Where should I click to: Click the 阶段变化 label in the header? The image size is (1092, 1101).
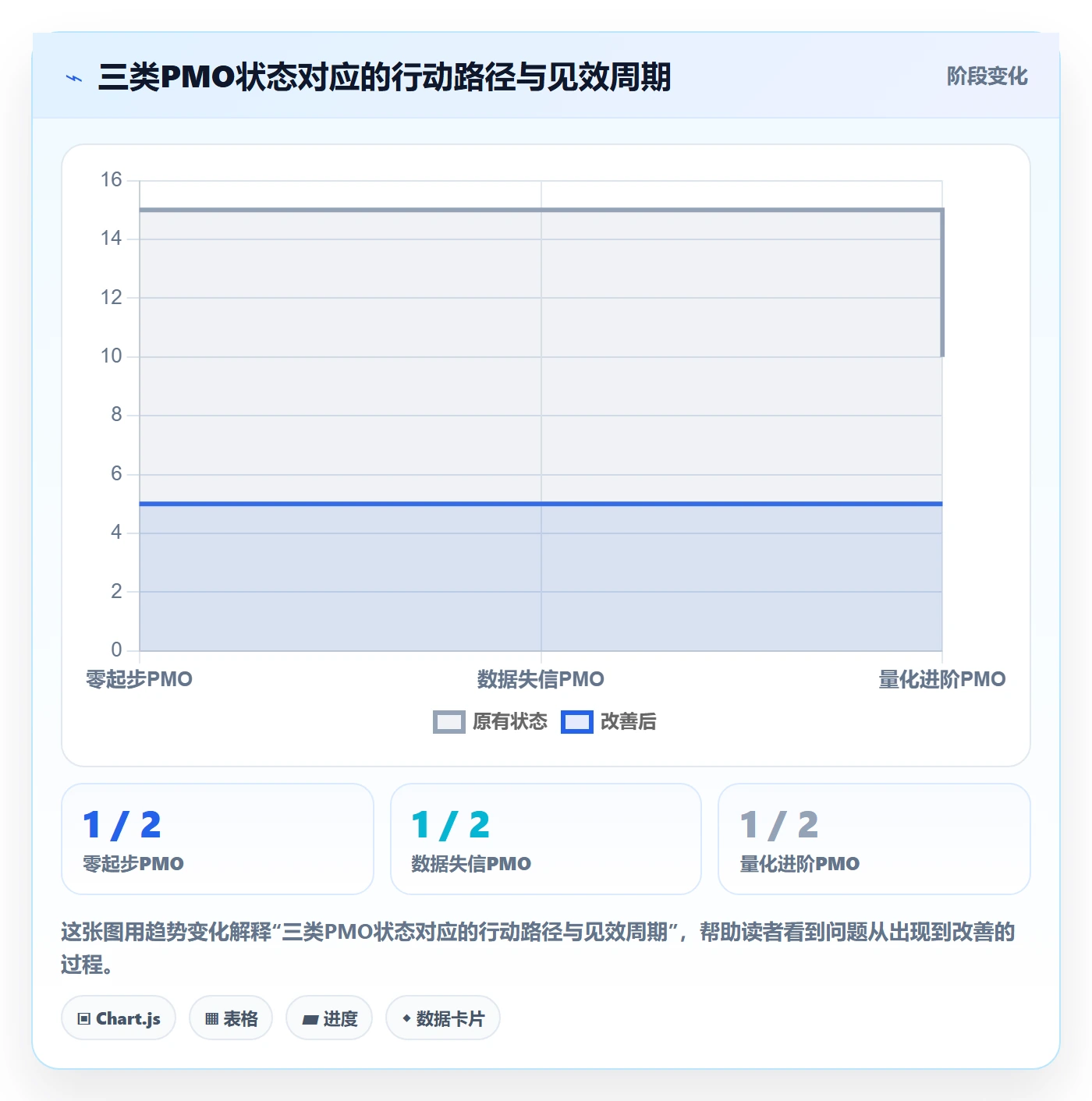(987, 76)
